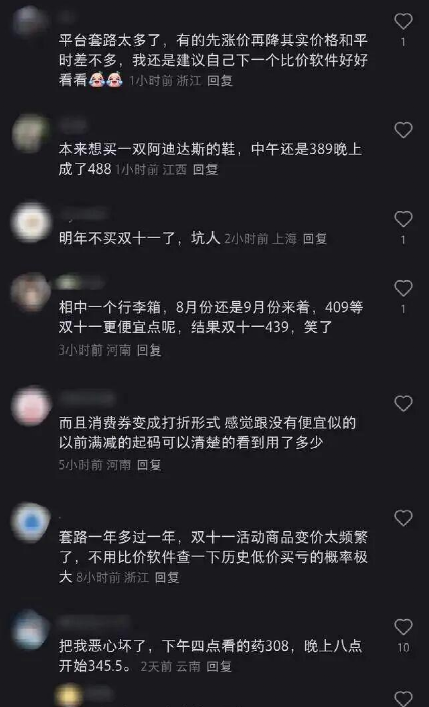Tap the partially visible heart at the bottom
Image resolution: width=429 pixels, height=707 pixels.
coord(403,699)
